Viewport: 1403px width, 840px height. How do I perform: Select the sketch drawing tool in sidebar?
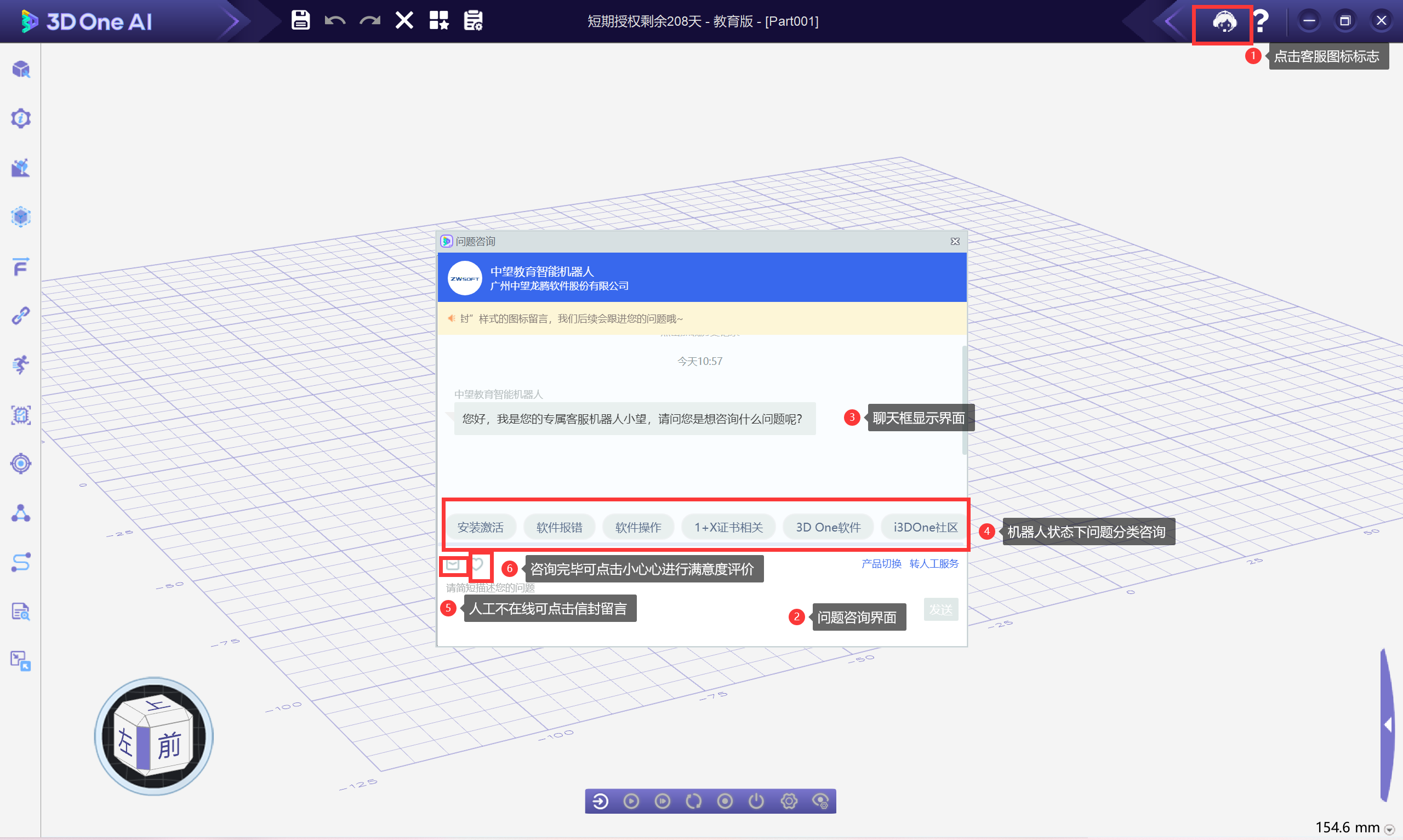click(x=21, y=168)
